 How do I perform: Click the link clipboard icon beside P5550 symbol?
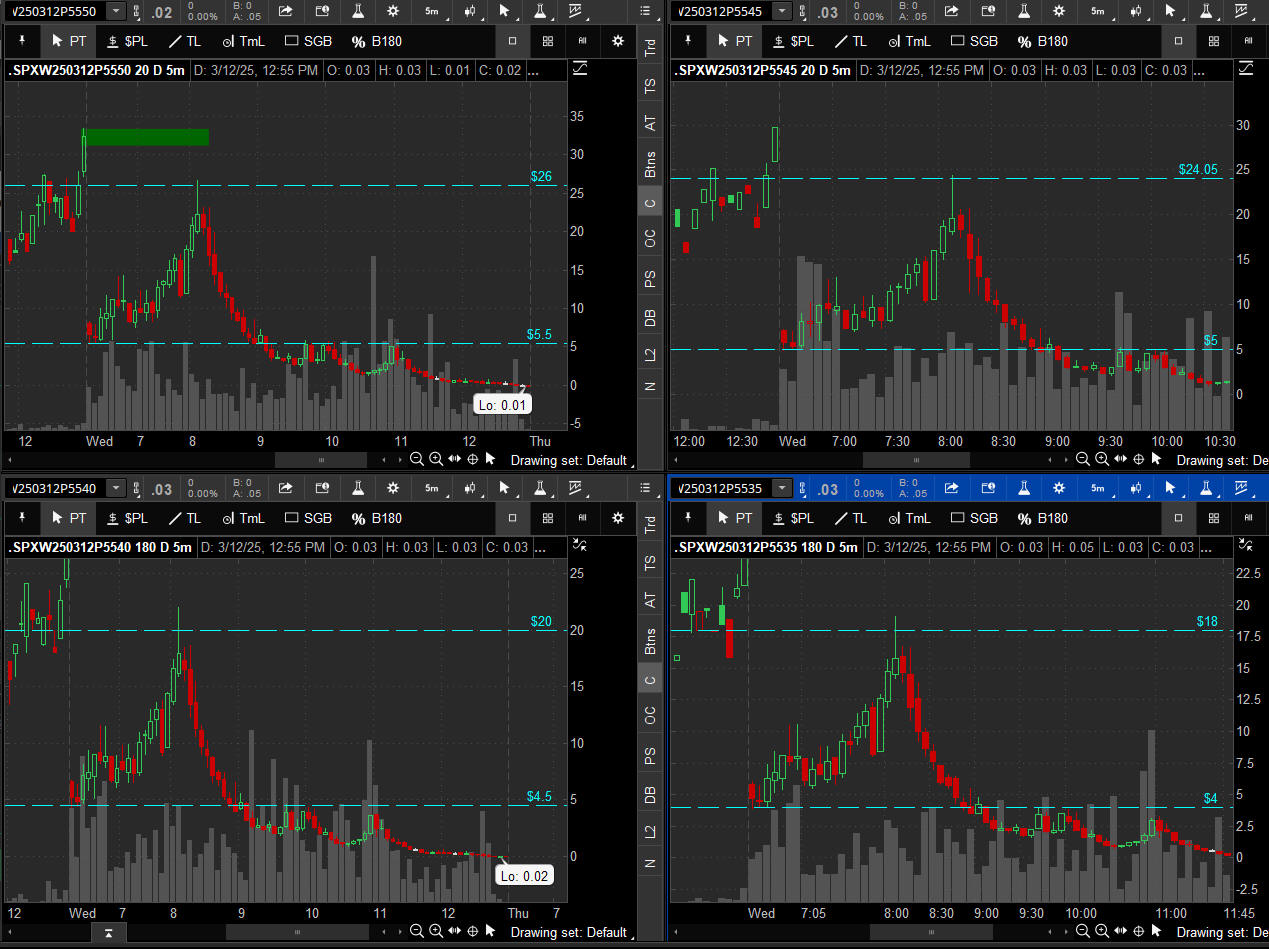[138, 11]
